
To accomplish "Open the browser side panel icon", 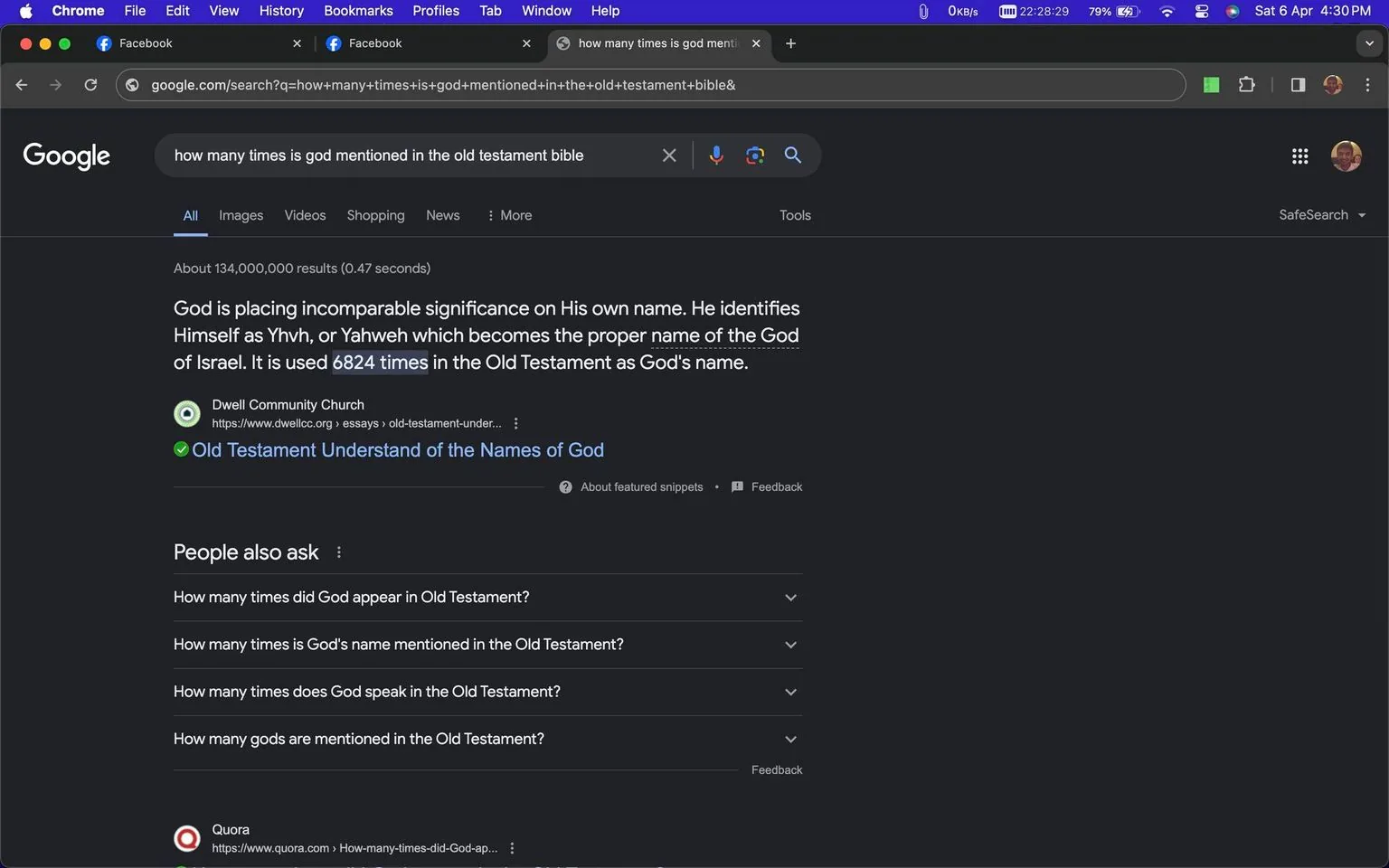I will pyautogui.click(x=1297, y=84).
